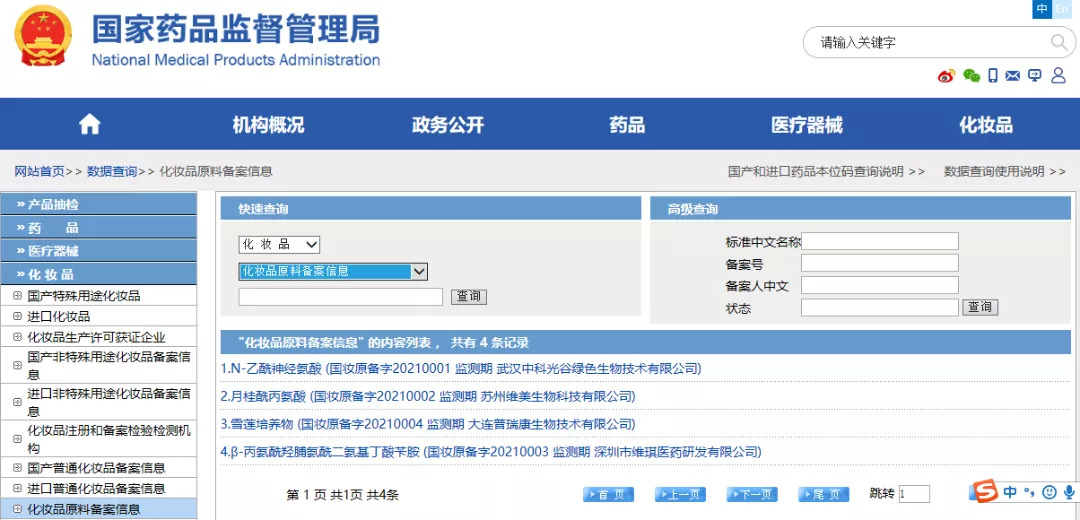Click 查询 button in quick search
Image resolution: width=1080 pixels, height=520 pixels.
[x=469, y=297]
